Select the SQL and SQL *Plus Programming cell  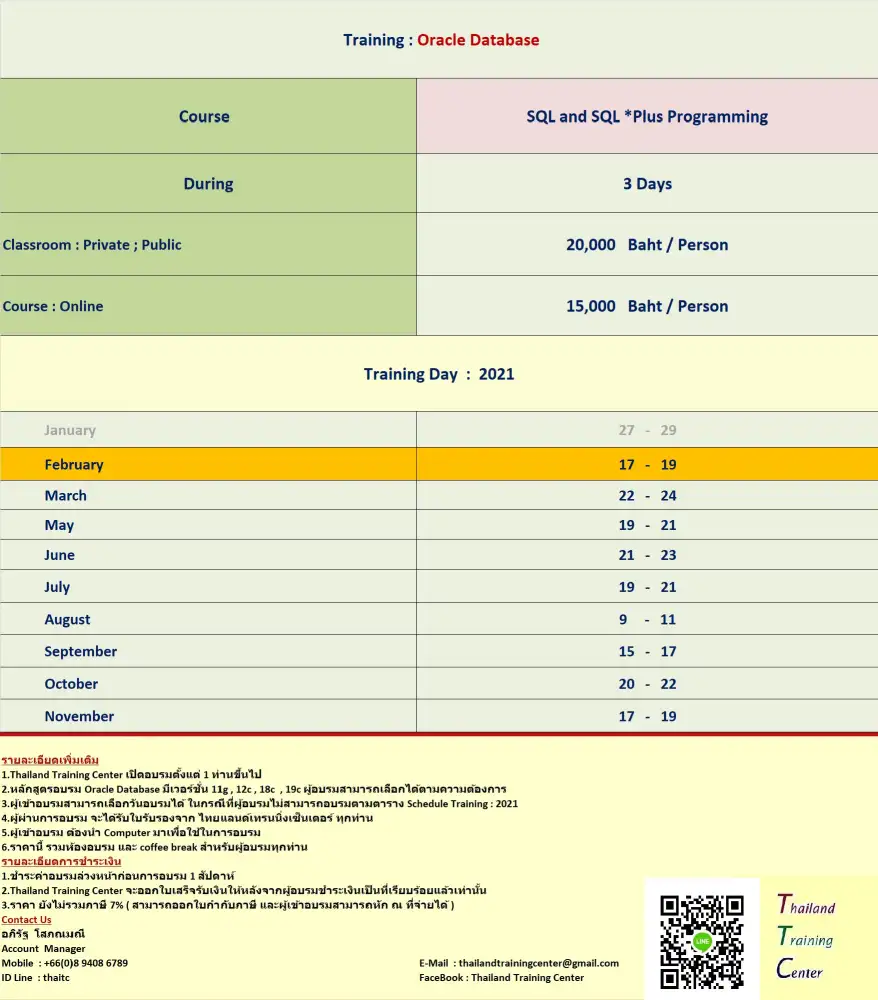coord(647,116)
